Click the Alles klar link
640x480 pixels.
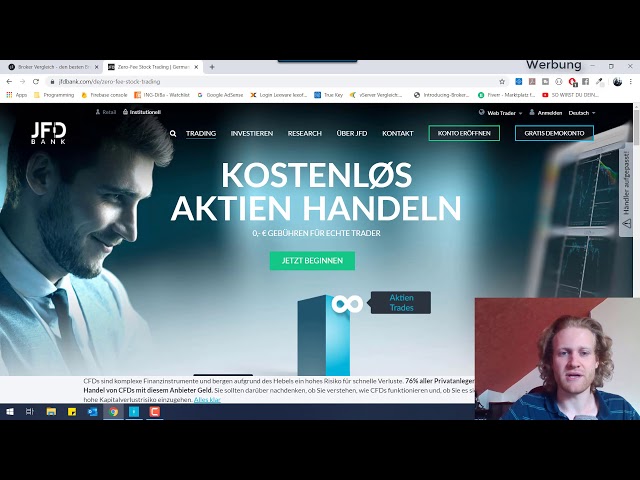(x=207, y=399)
